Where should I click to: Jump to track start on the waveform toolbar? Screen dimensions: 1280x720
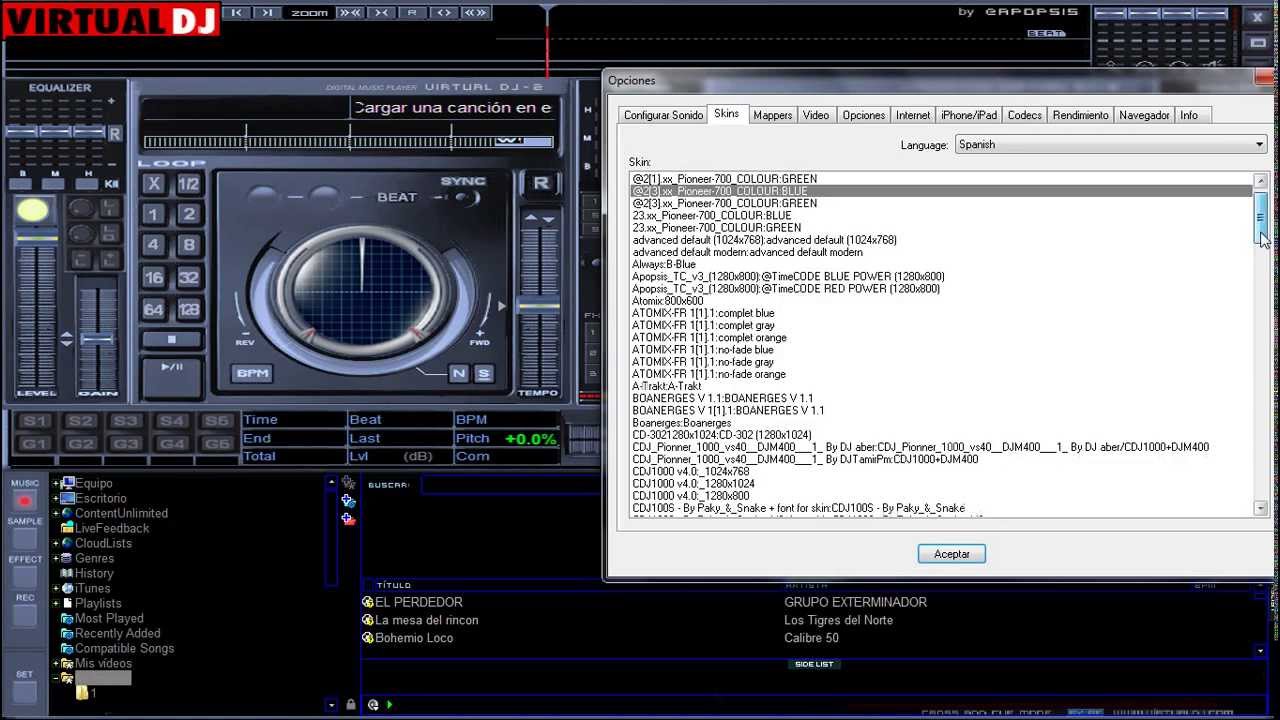(x=237, y=12)
